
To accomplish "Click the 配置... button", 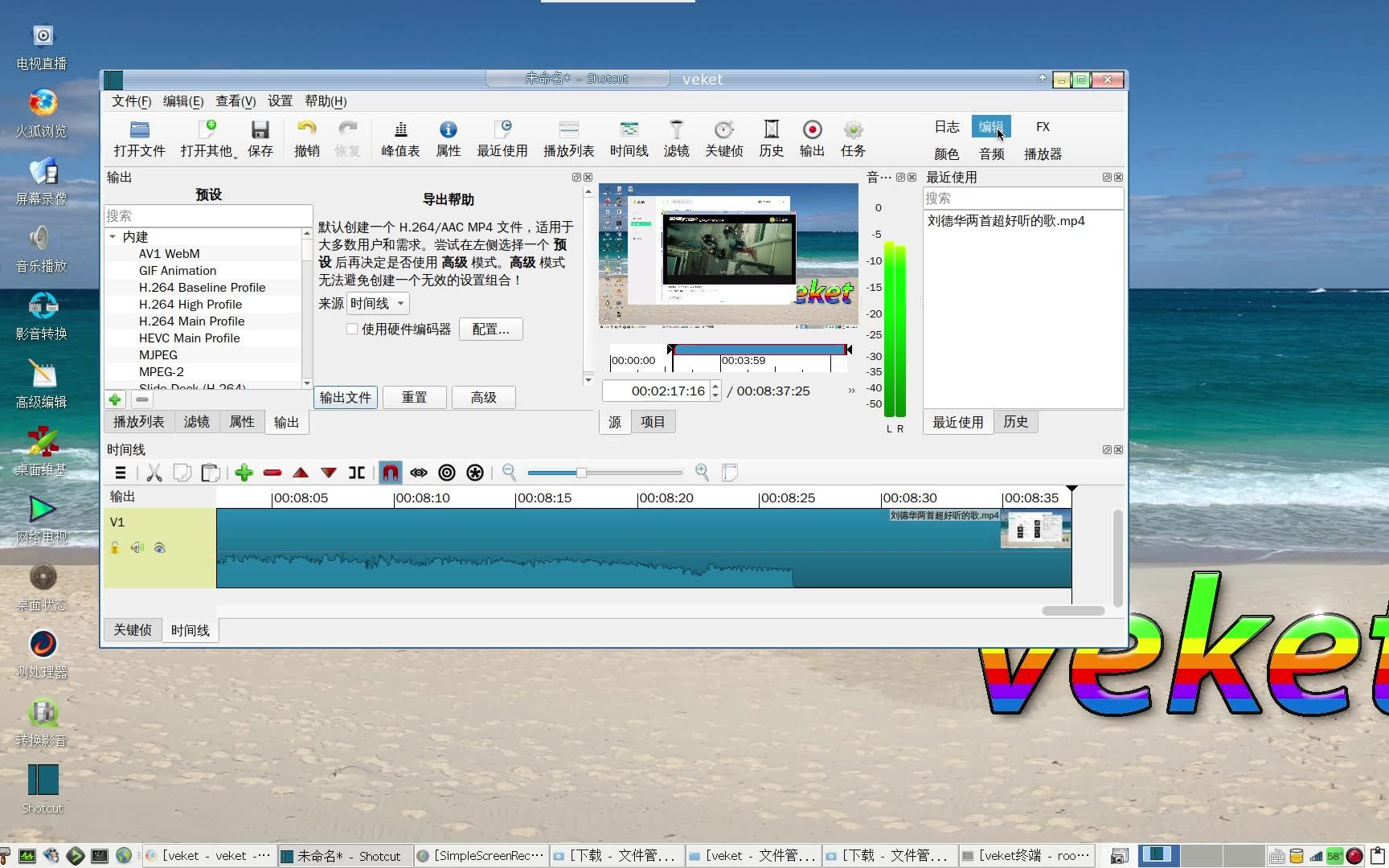I will tap(491, 329).
